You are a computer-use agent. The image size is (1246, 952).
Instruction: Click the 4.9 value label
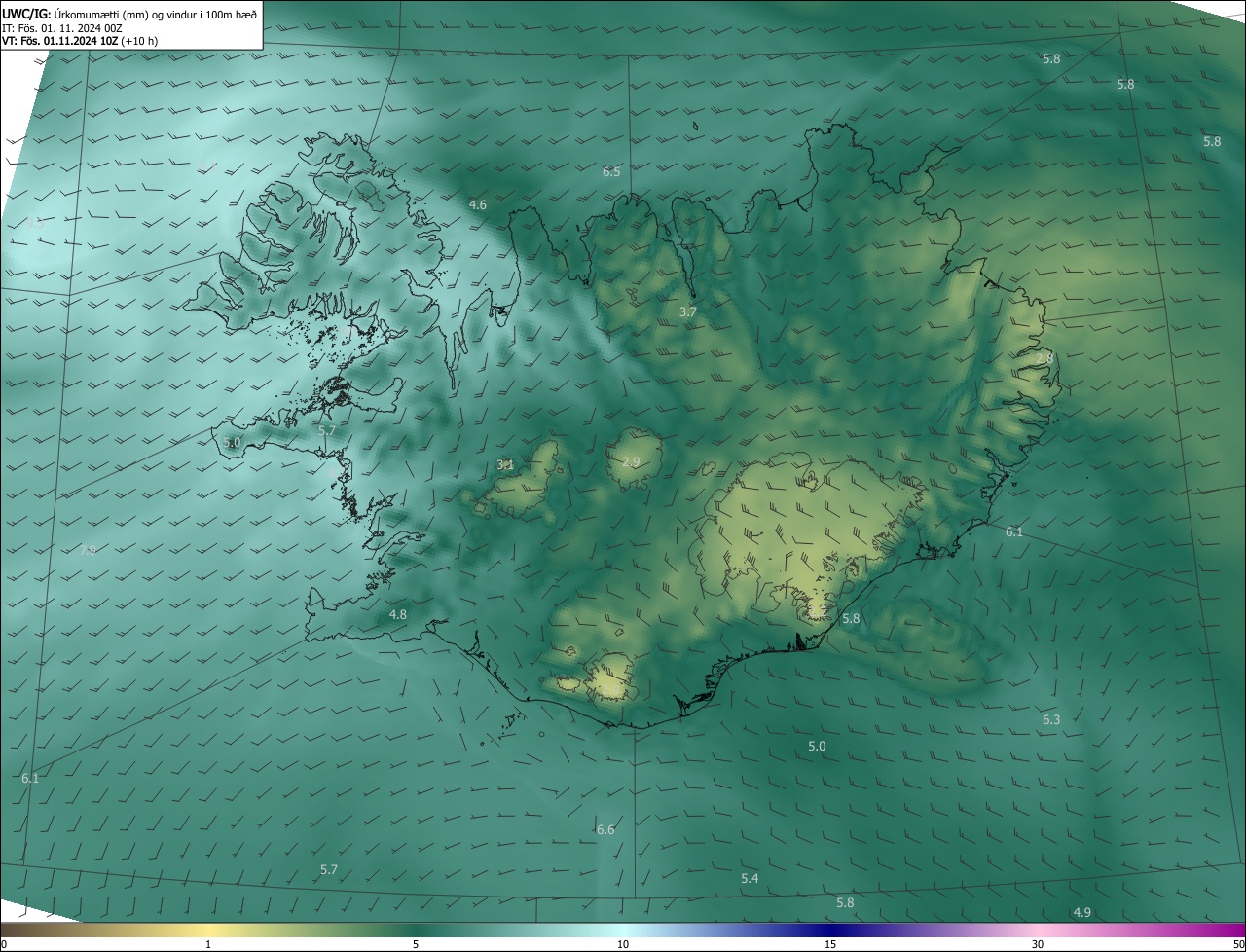[1081, 912]
